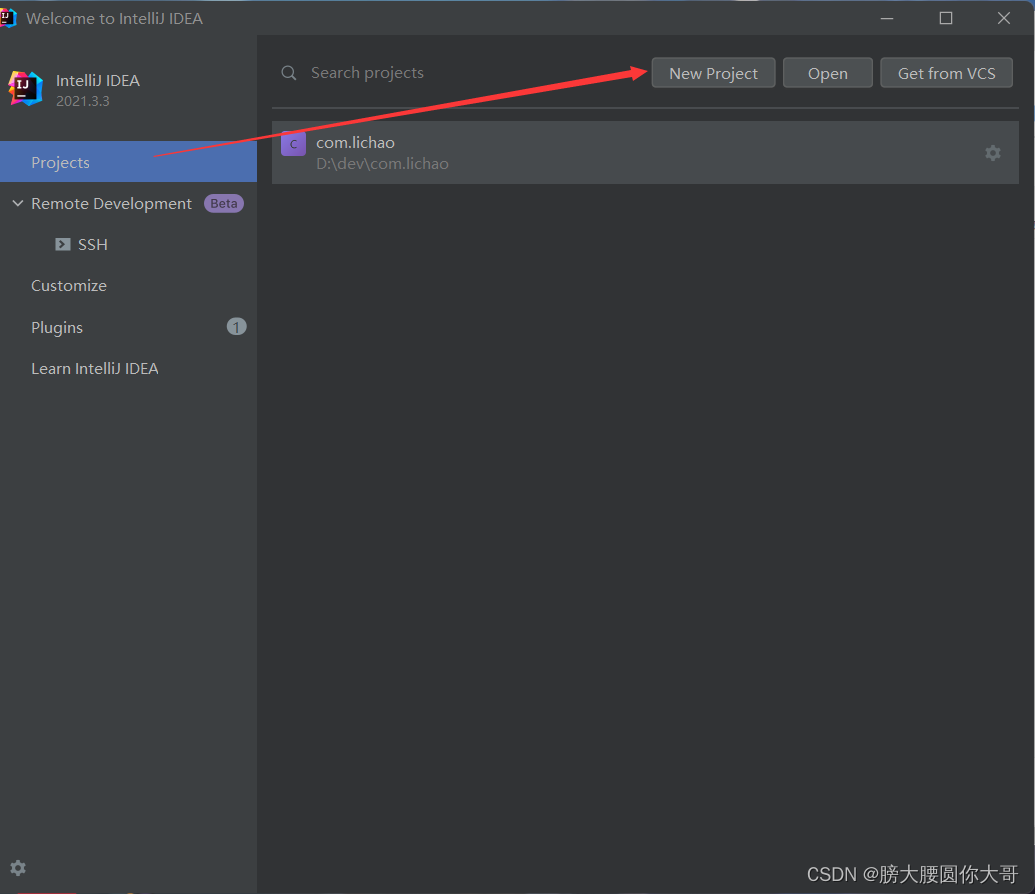Click the IntelliJ IDEA logo

click(x=26, y=88)
